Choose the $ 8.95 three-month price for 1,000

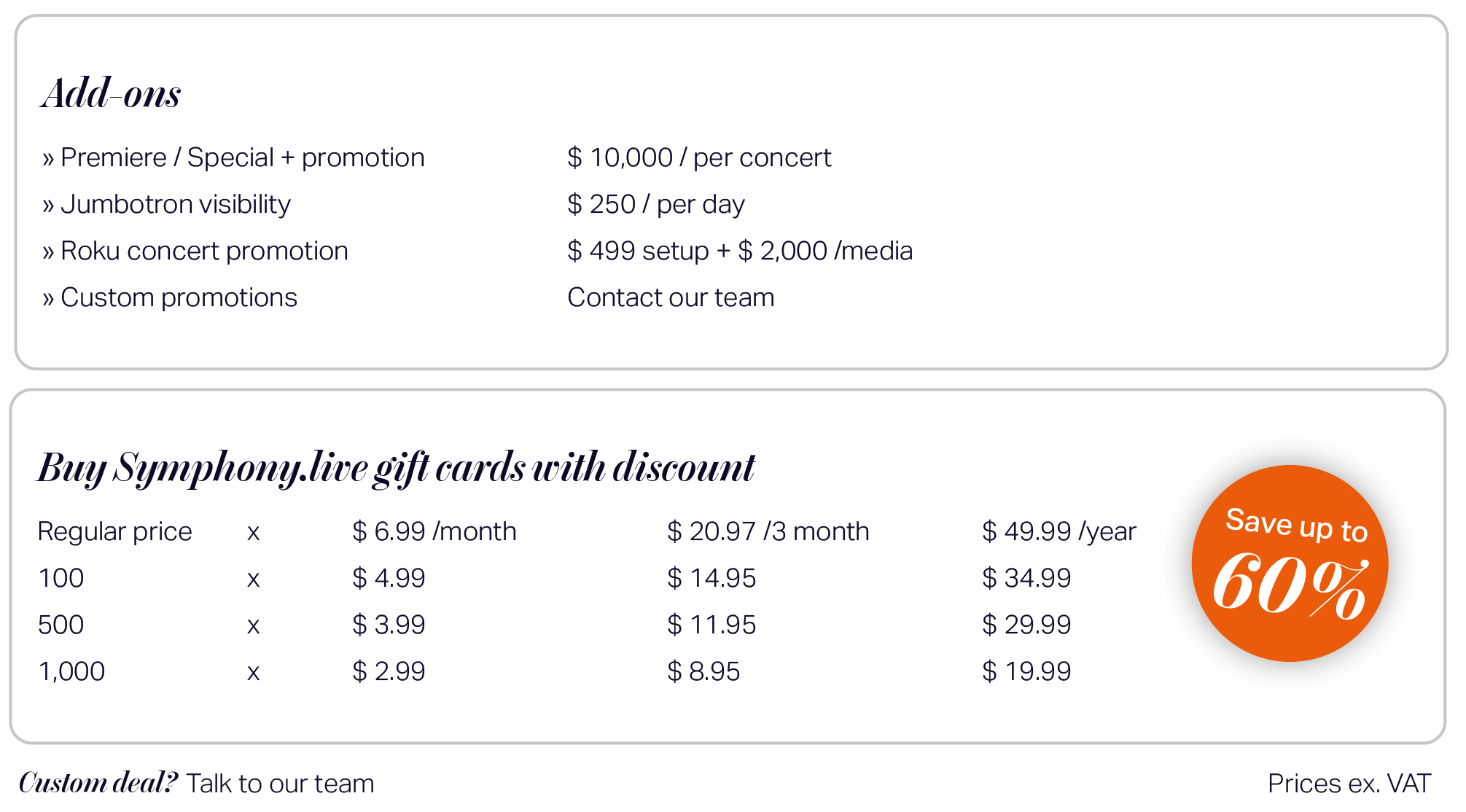[703, 671]
